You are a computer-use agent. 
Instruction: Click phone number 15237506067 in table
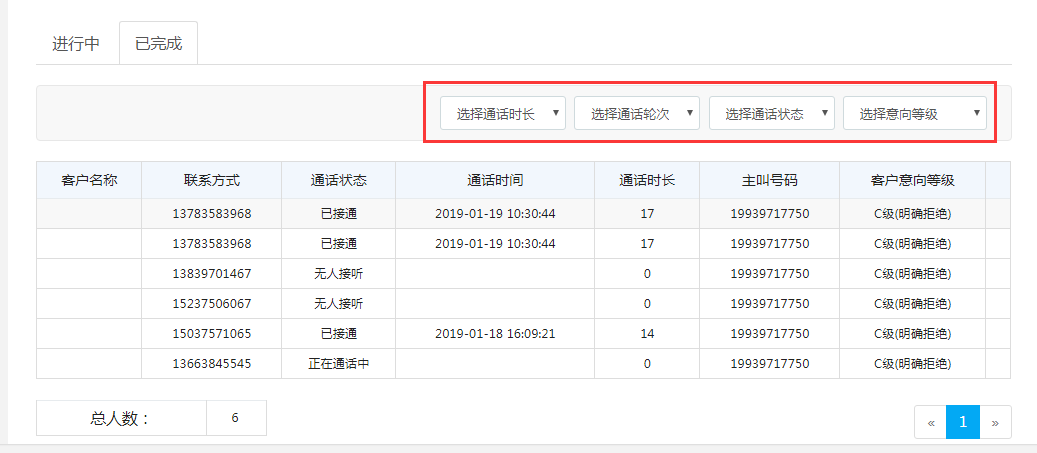click(x=211, y=304)
